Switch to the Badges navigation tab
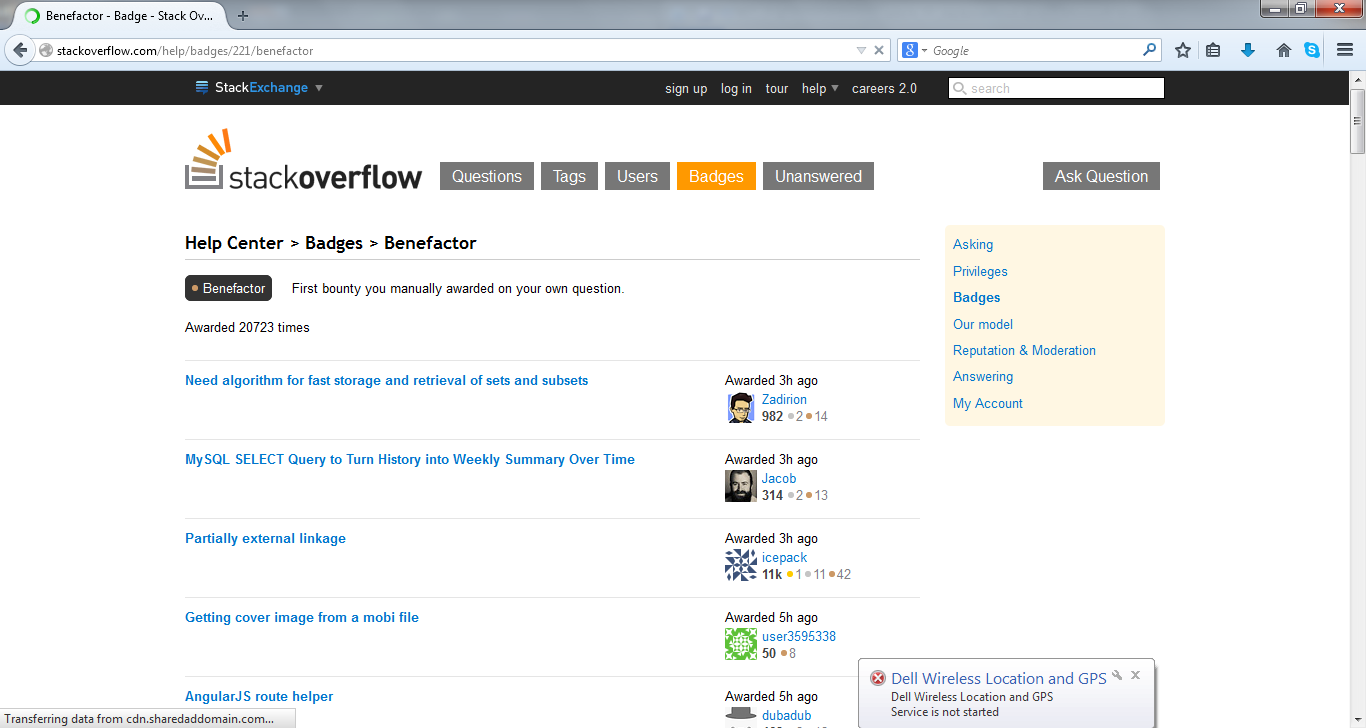Viewport: 1366px width, 728px height. tap(715, 175)
